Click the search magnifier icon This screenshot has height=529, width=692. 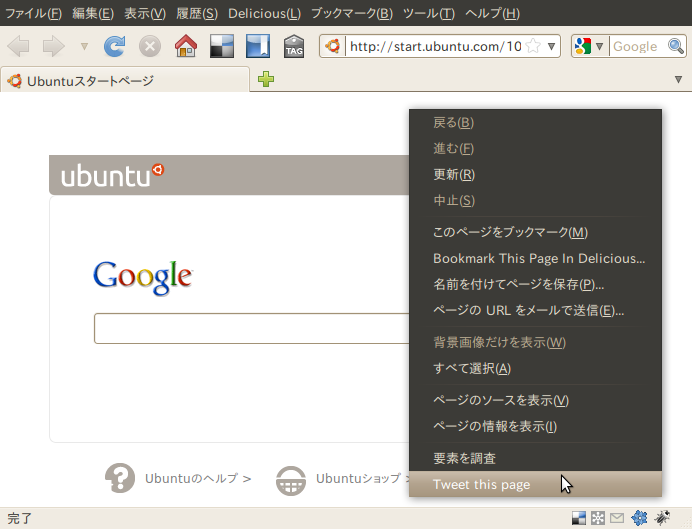click(676, 46)
